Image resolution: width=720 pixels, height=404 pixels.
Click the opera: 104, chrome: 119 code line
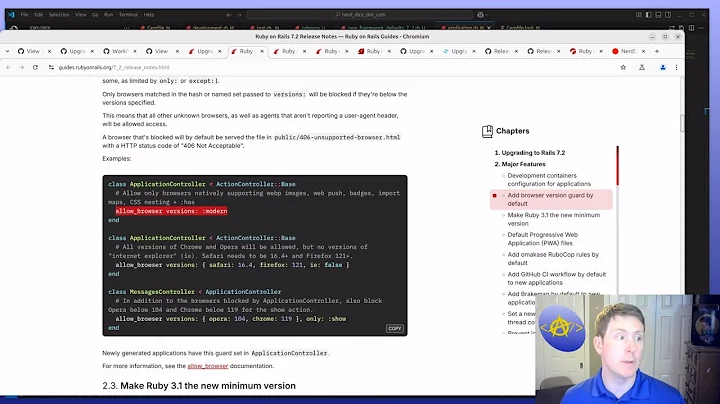point(231,319)
